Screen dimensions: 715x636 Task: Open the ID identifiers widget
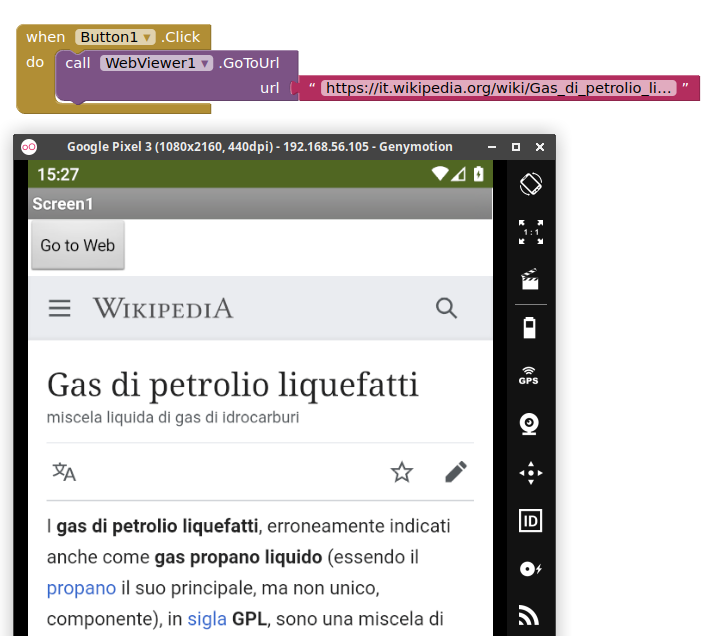click(530, 520)
